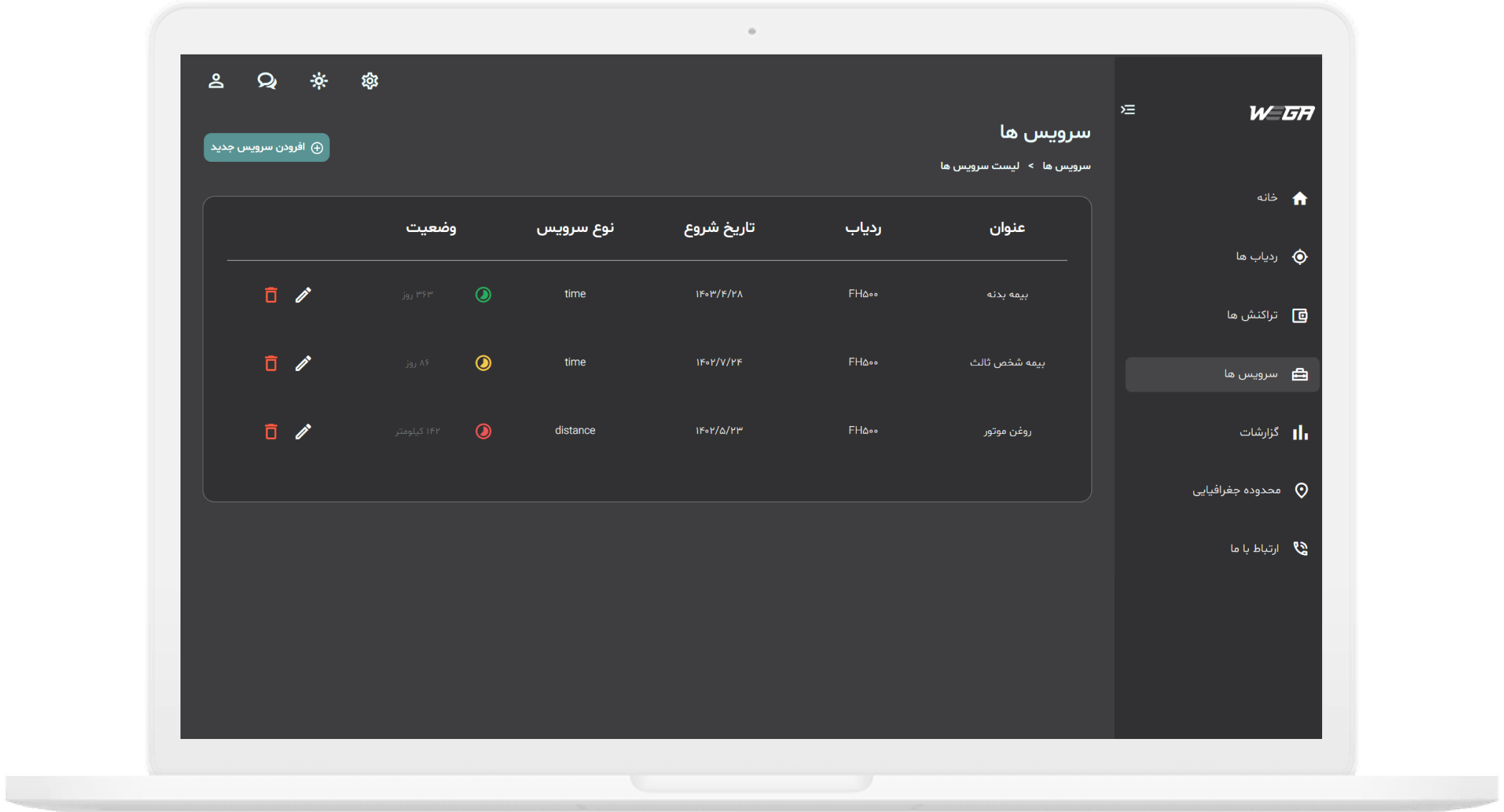Select the روغن موتور title cell
This screenshot has width=1504, height=812.
[x=1007, y=431]
